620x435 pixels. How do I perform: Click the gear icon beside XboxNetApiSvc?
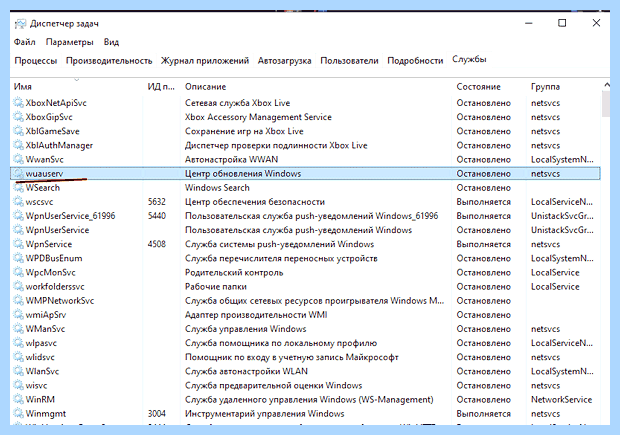tap(18, 103)
